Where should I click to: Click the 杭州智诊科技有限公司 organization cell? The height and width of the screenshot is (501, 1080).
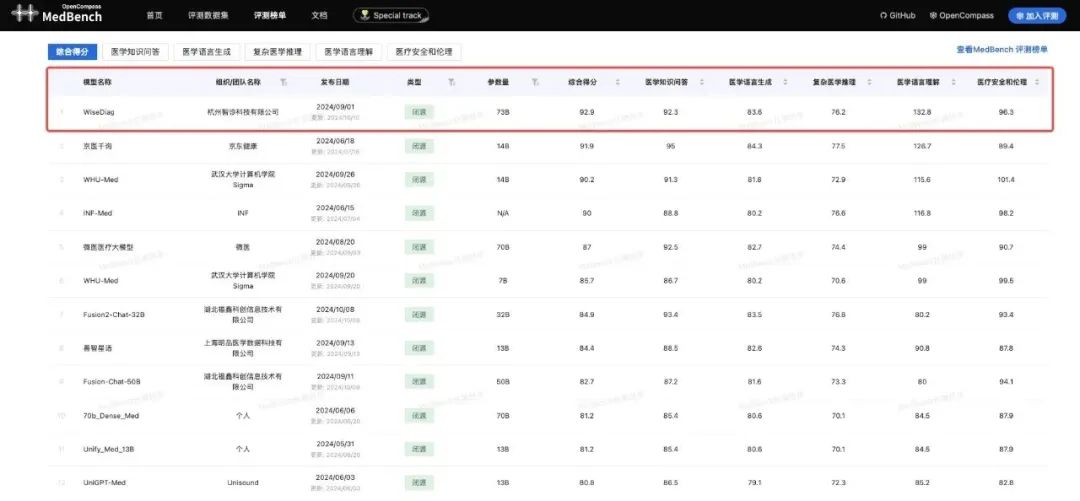coord(243,112)
